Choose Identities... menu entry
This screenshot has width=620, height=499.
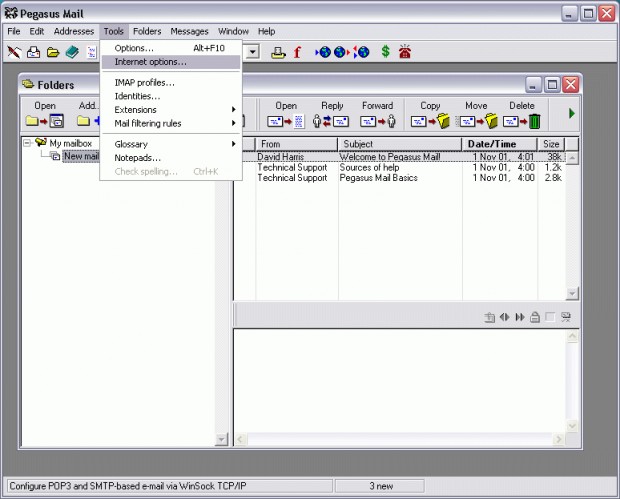(171, 96)
